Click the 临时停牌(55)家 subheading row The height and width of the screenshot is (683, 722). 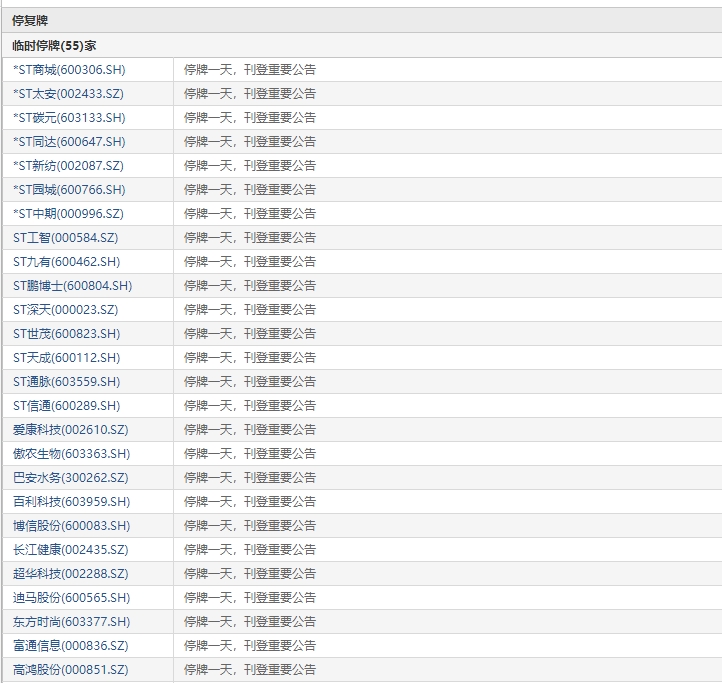tap(54, 46)
